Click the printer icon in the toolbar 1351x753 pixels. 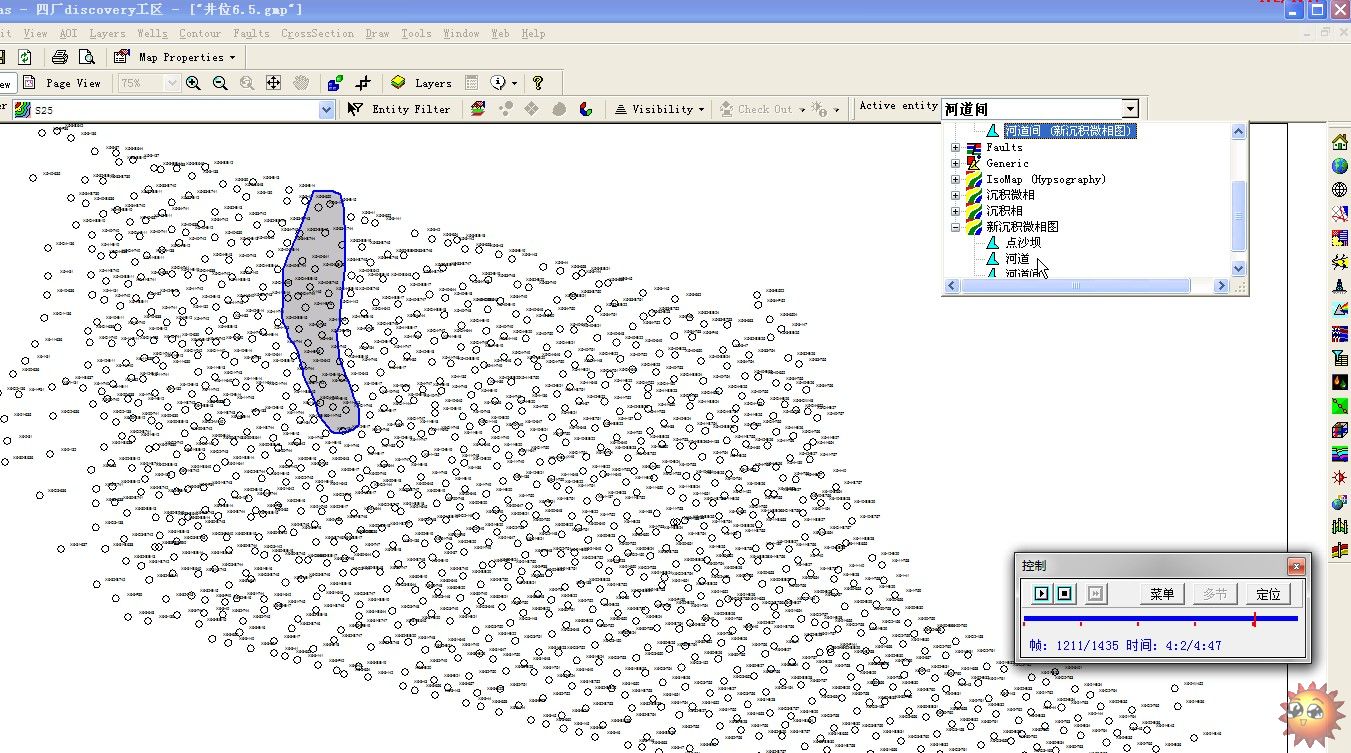(60, 57)
